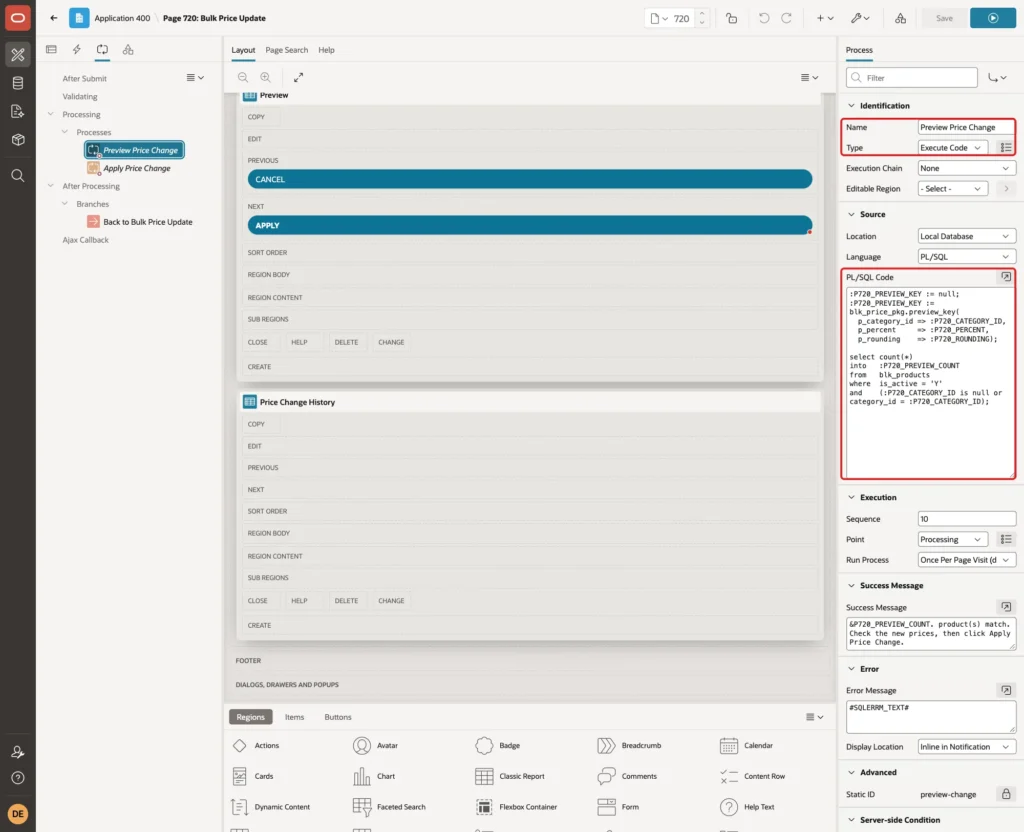Viewport: 1024px width, 832px height.
Task: Open App Builder from the sidebar
Action: coord(18,55)
